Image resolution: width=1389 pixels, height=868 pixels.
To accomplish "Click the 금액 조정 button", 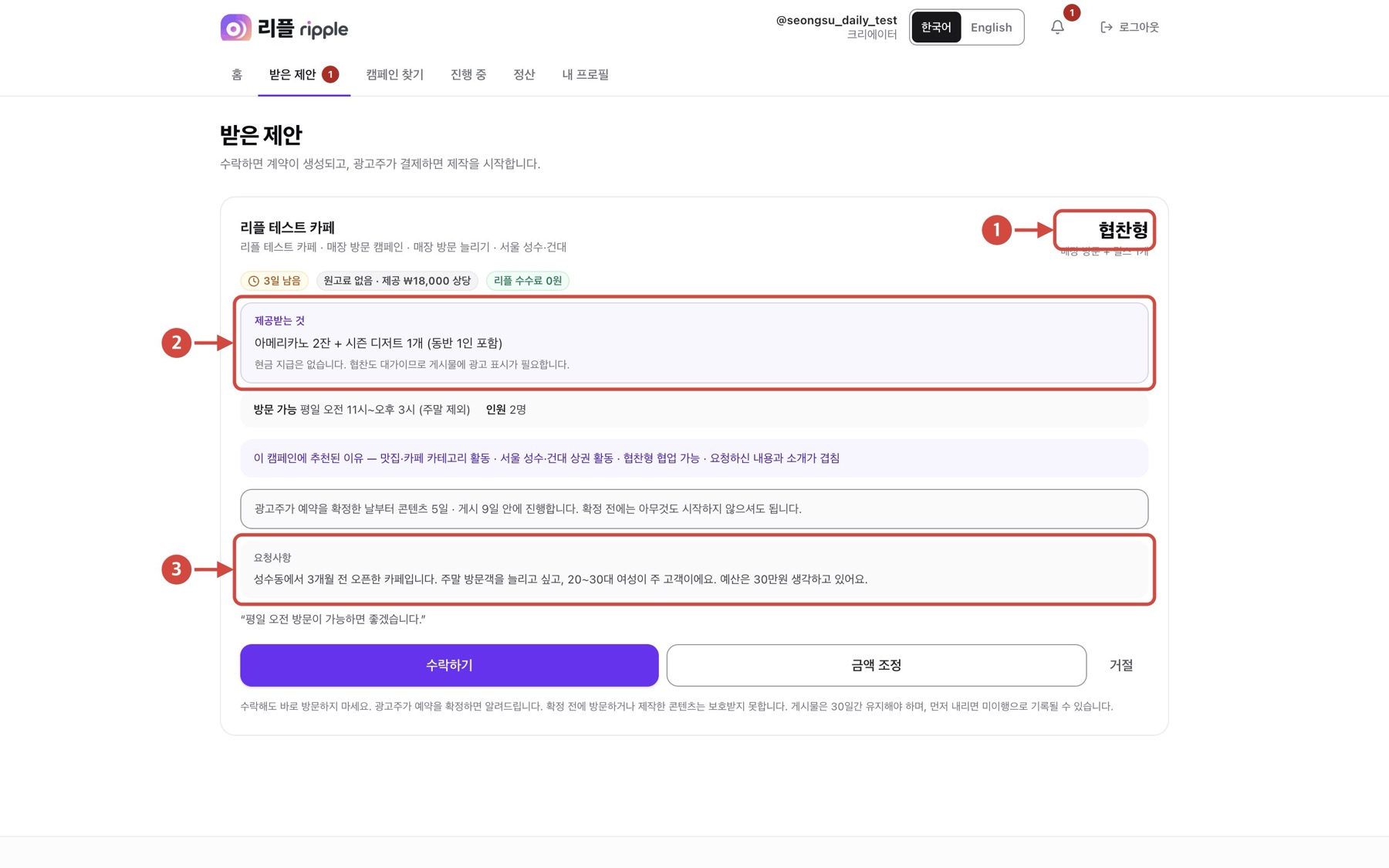I will click(x=876, y=665).
